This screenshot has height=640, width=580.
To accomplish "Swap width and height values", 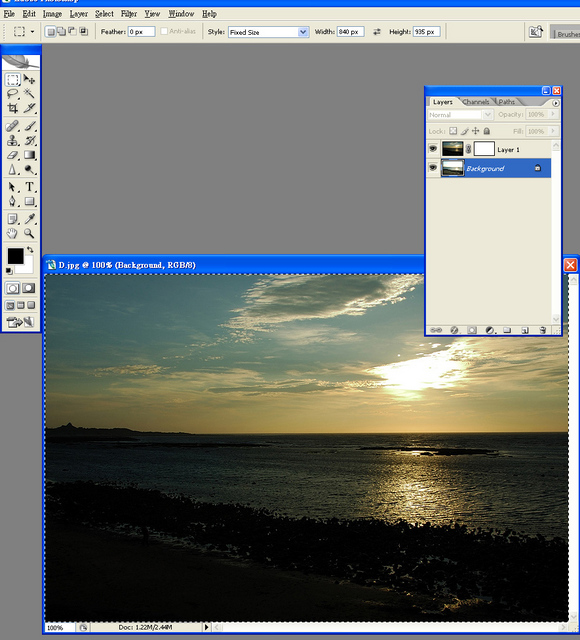I will (x=377, y=31).
